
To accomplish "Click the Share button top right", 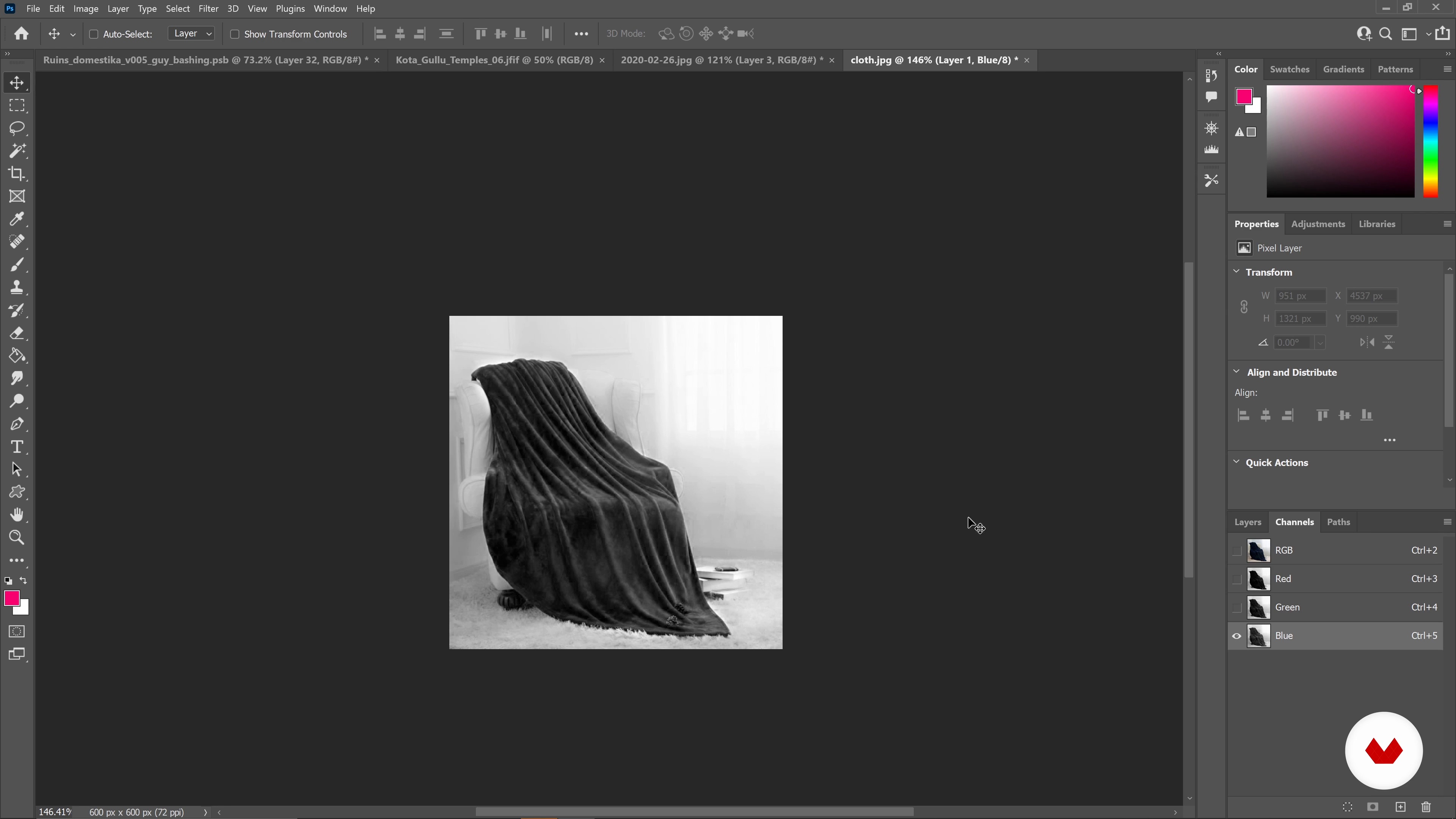I will pos(1442,33).
